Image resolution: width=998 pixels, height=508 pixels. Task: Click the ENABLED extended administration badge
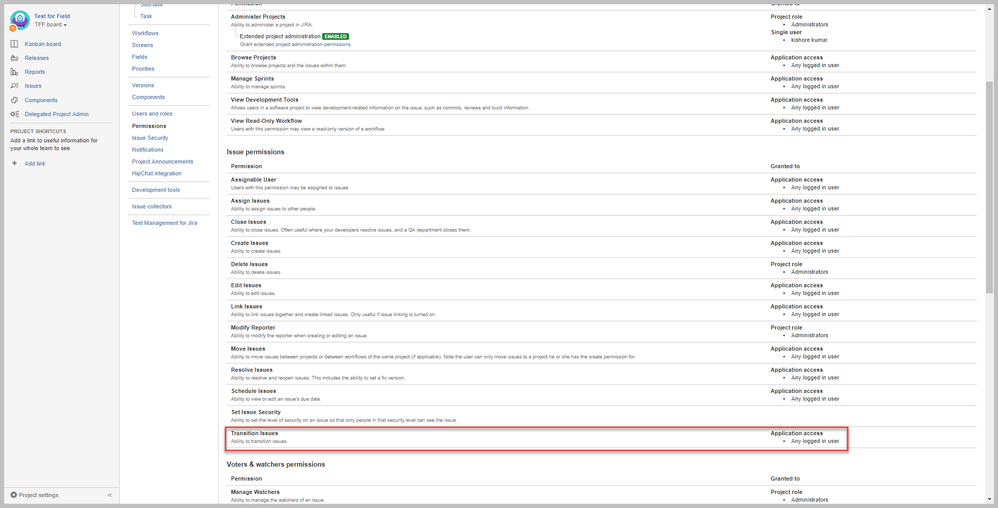click(x=335, y=36)
